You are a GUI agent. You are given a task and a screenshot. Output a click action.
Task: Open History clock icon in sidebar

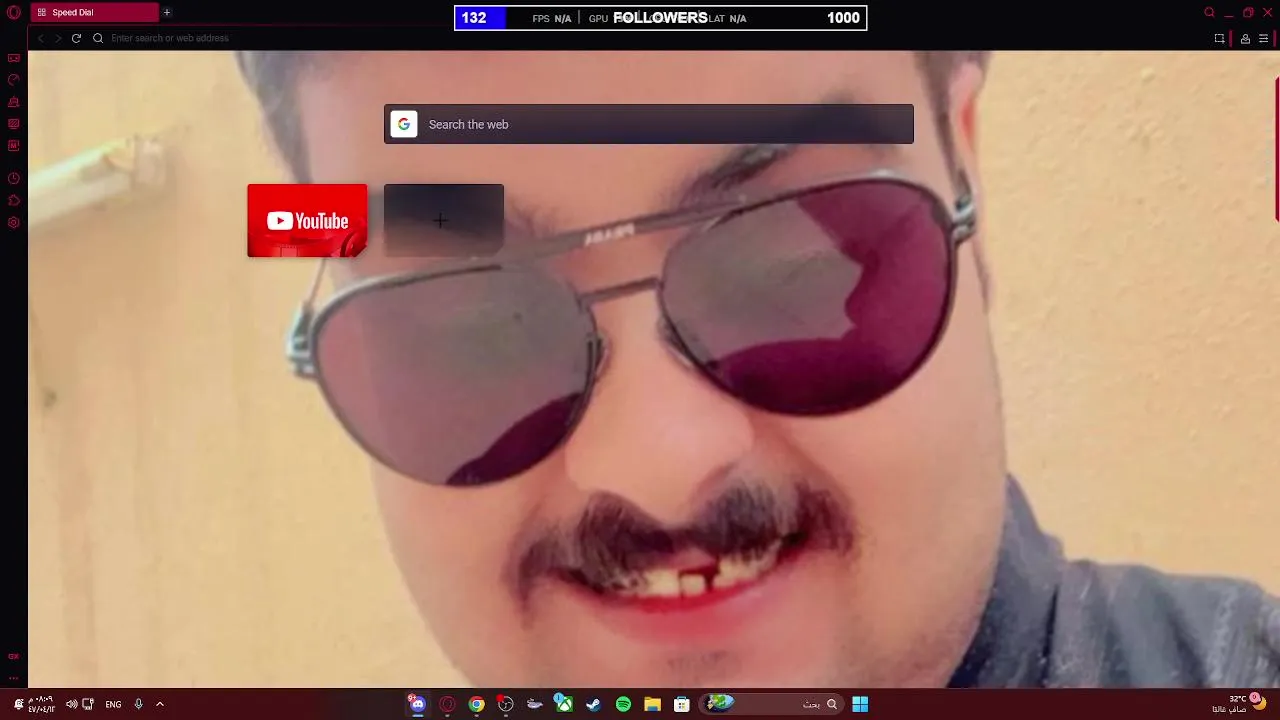click(x=14, y=178)
